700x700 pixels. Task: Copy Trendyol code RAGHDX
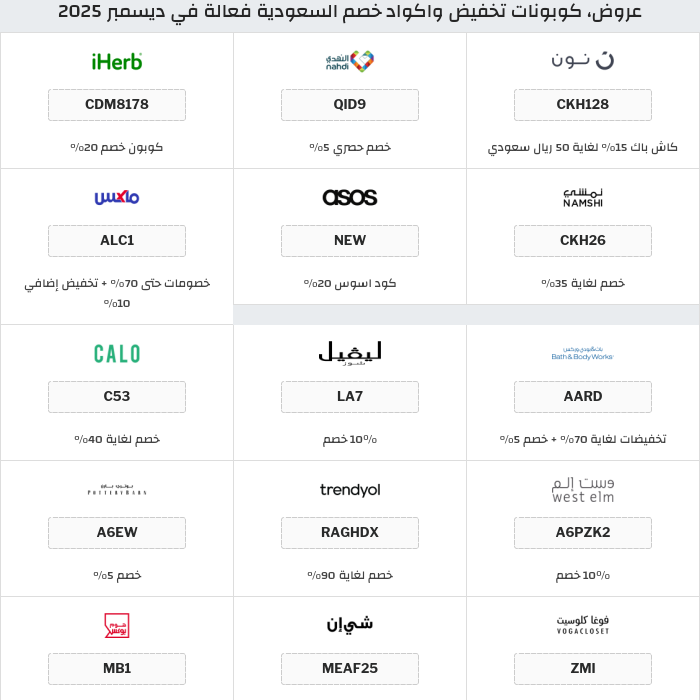pyautogui.click(x=349, y=533)
